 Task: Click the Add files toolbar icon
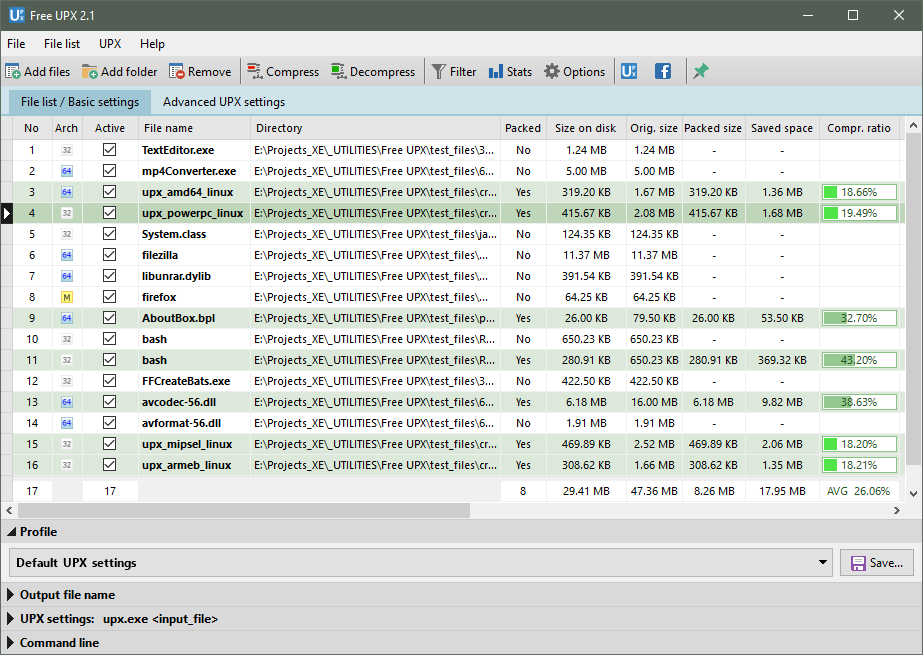click(13, 72)
